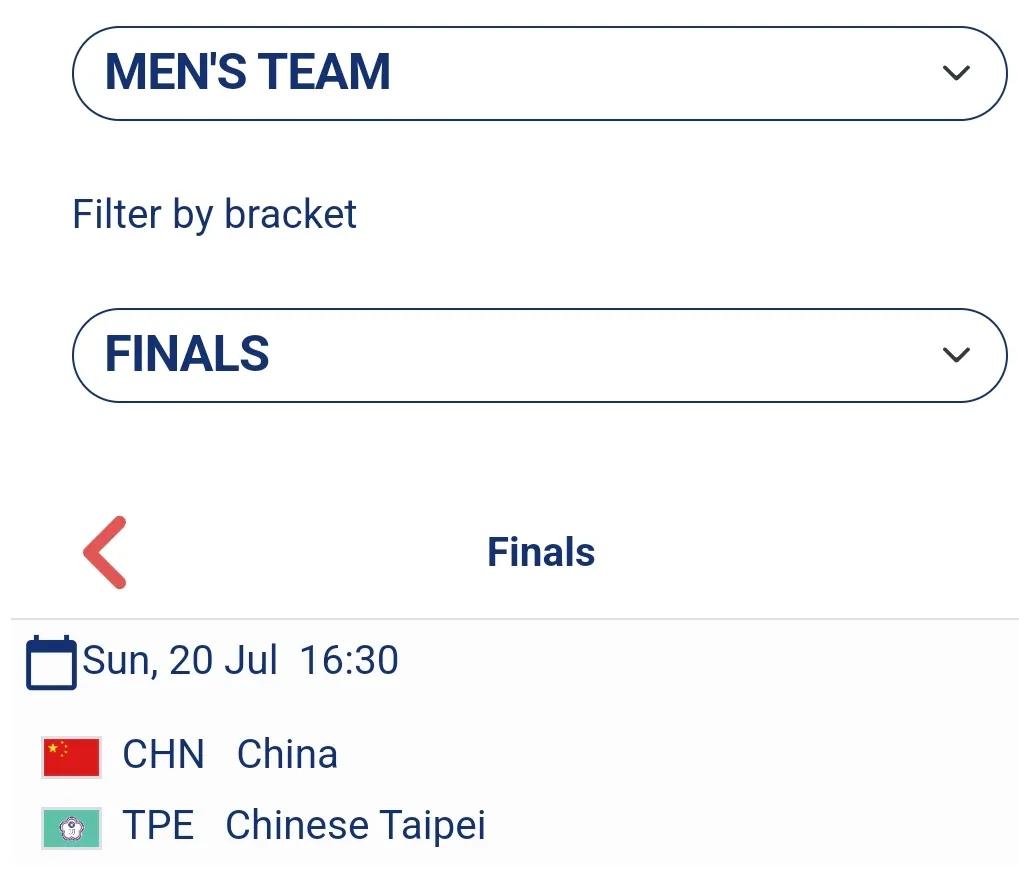
Task: Click the TPE country code
Action: 159,825
